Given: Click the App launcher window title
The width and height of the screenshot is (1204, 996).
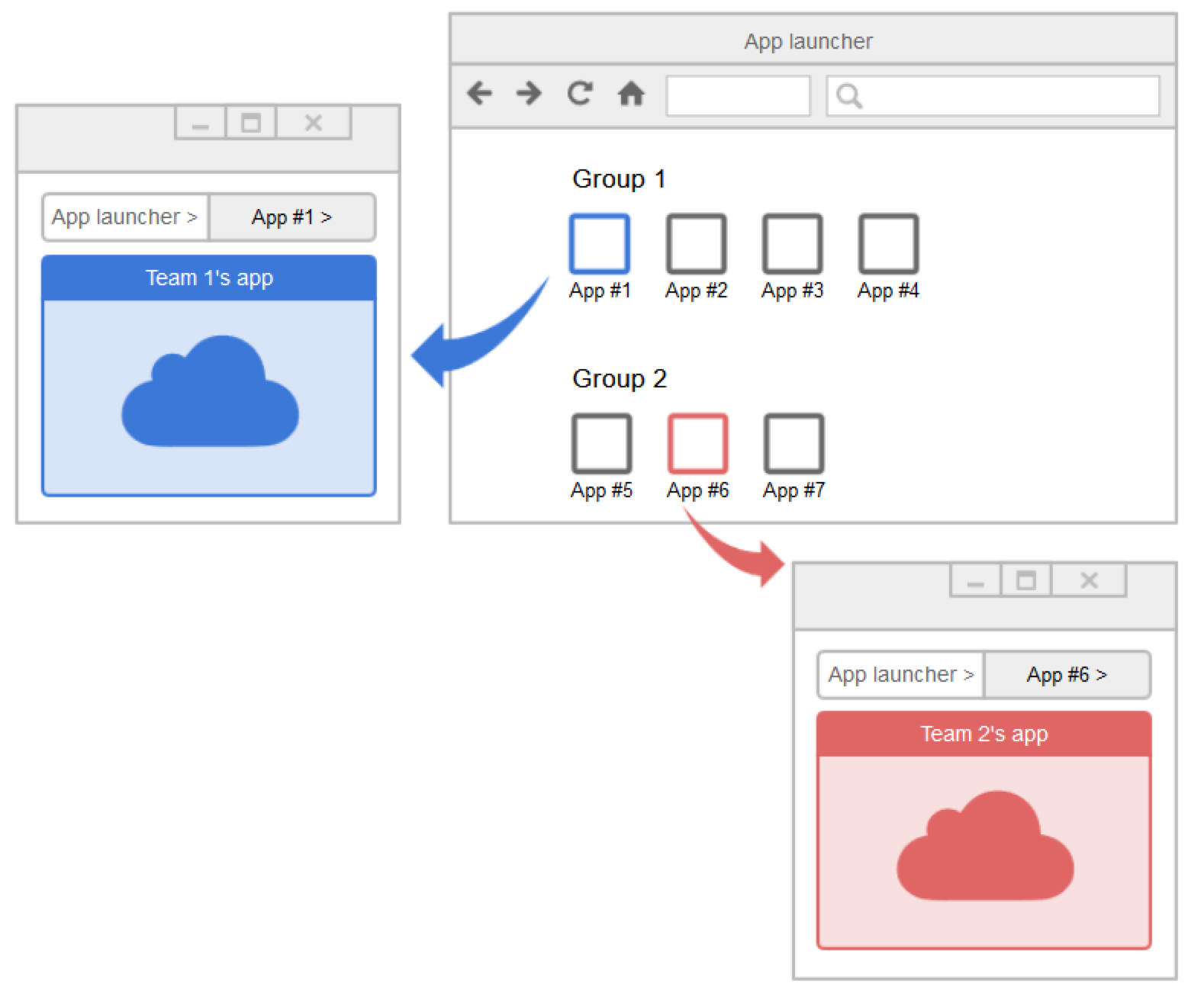Looking at the screenshot, I should click(808, 41).
